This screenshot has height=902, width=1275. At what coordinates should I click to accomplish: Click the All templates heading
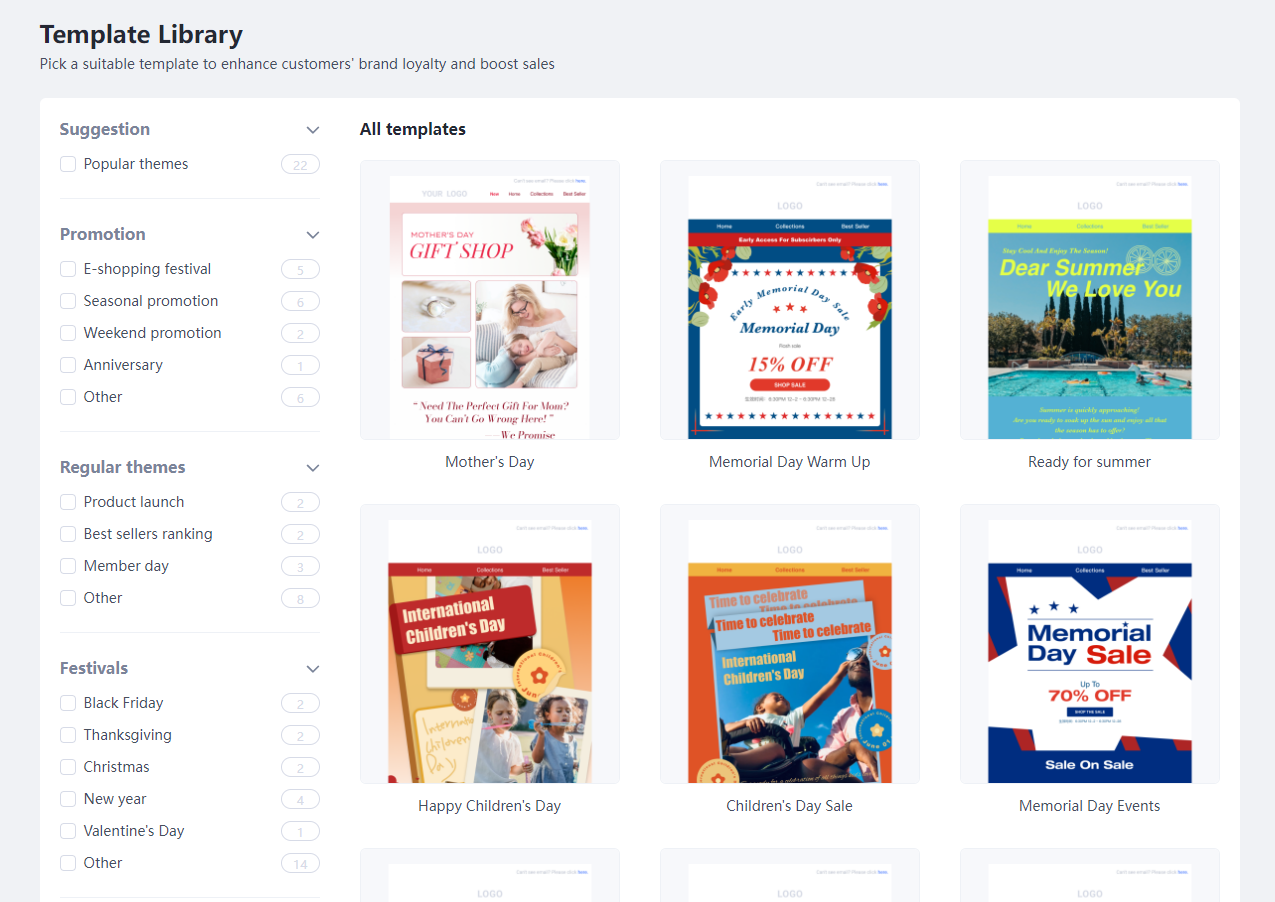(413, 129)
